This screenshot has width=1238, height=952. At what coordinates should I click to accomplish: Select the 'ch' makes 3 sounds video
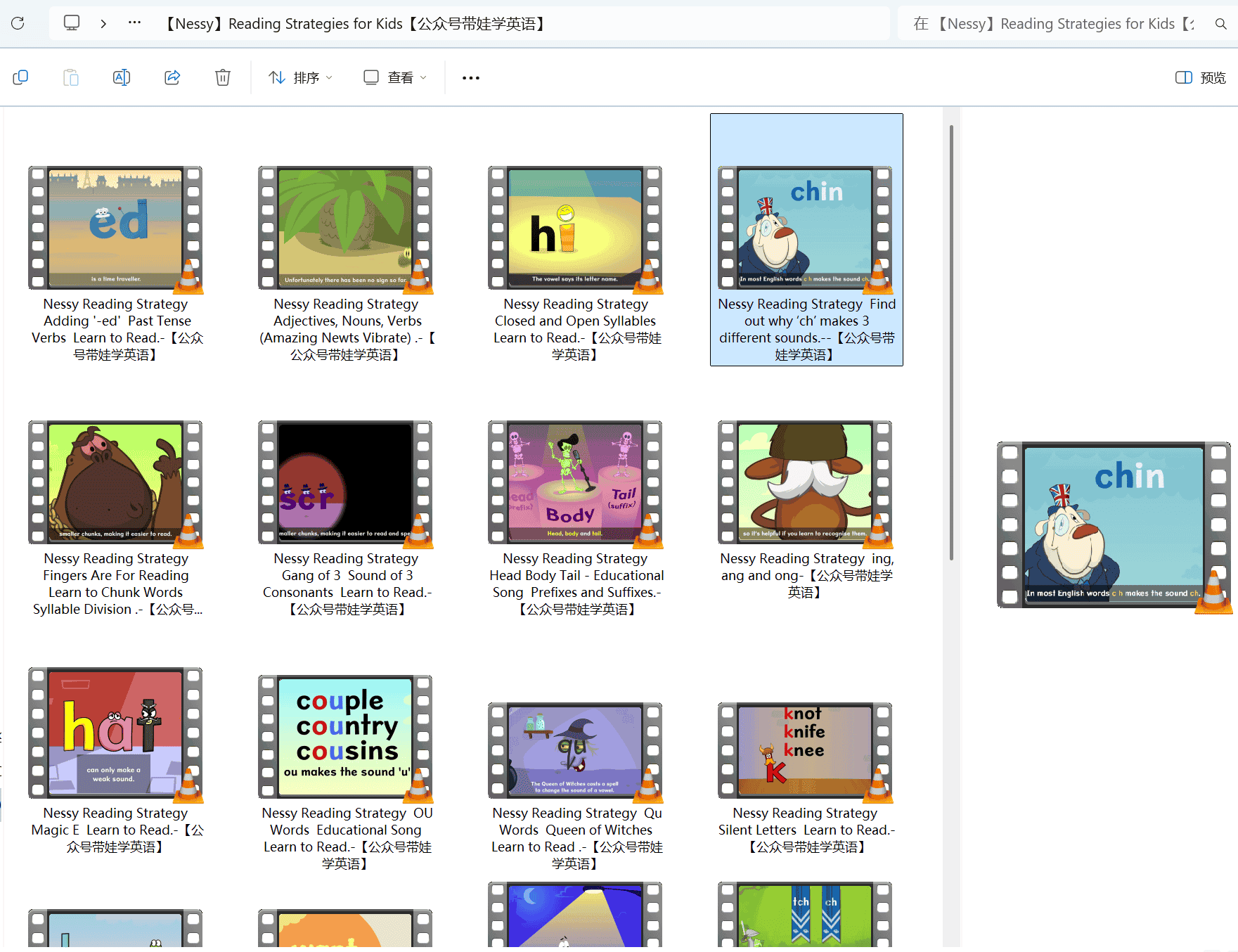coord(806,229)
